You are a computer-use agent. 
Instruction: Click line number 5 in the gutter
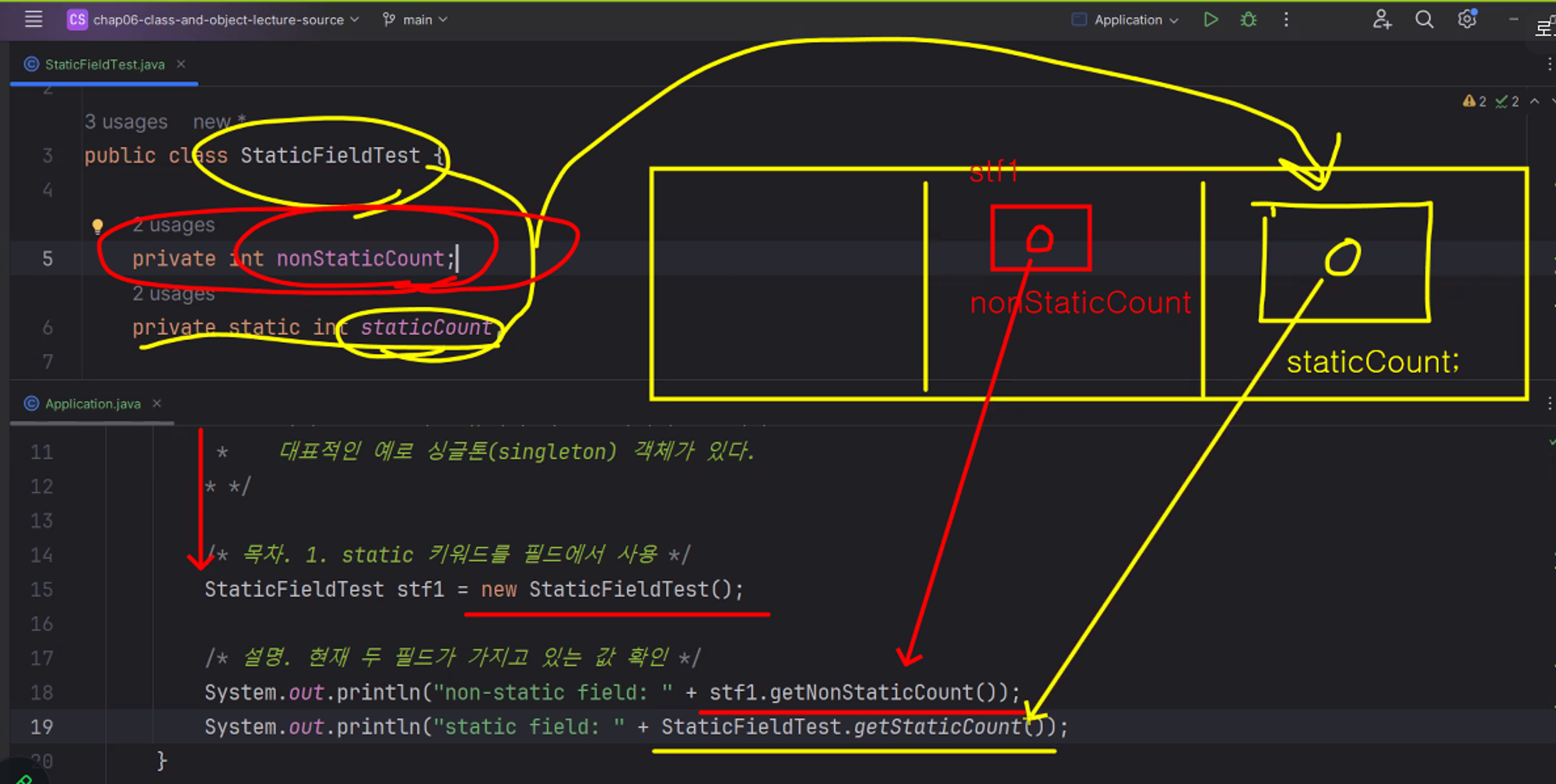[x=47, y=258]
